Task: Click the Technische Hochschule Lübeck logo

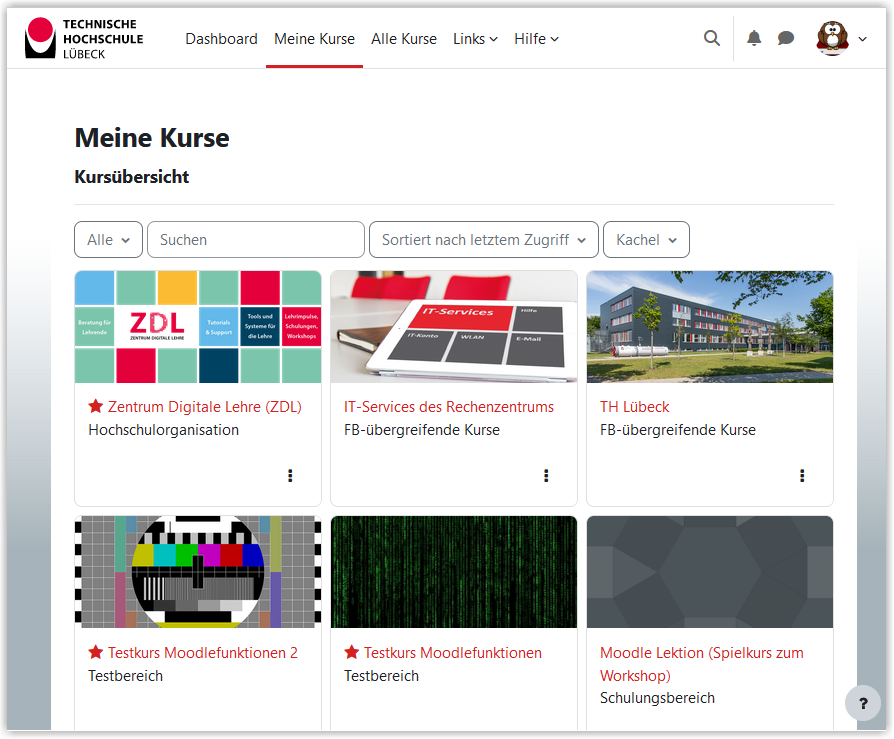Action: coord(84,38)
